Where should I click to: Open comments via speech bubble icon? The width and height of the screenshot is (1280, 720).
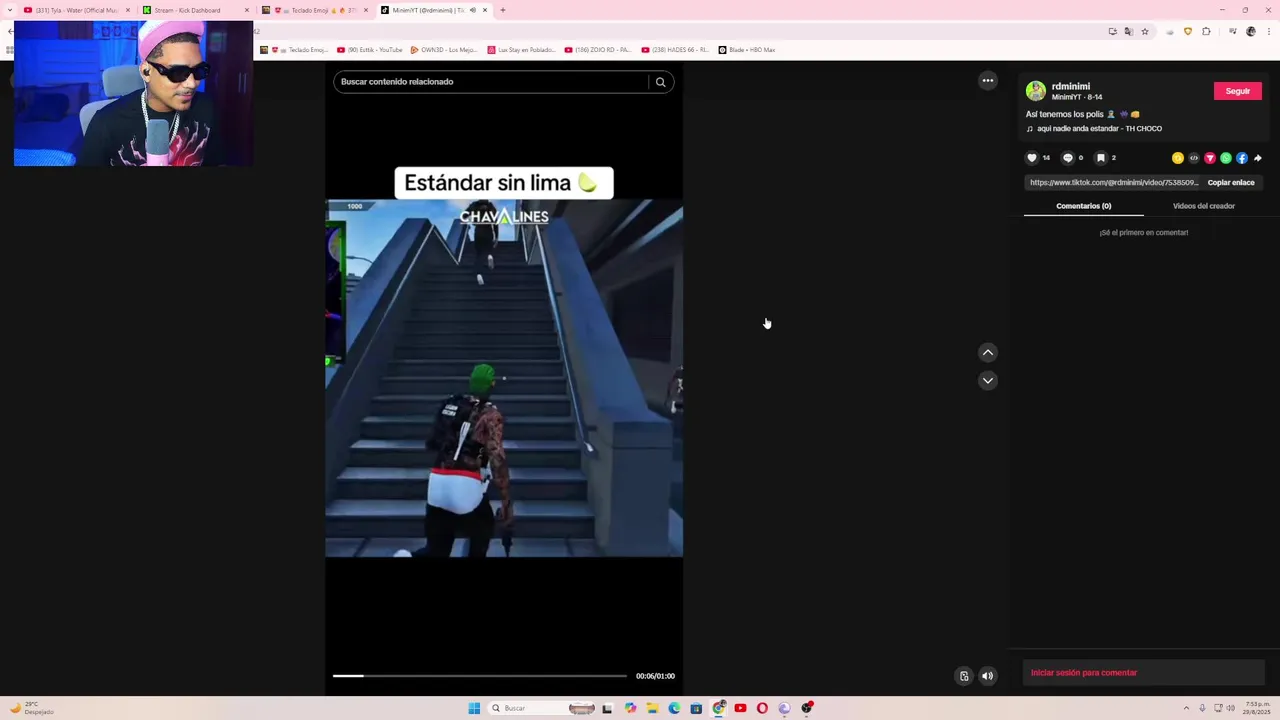coord(1067,158)
